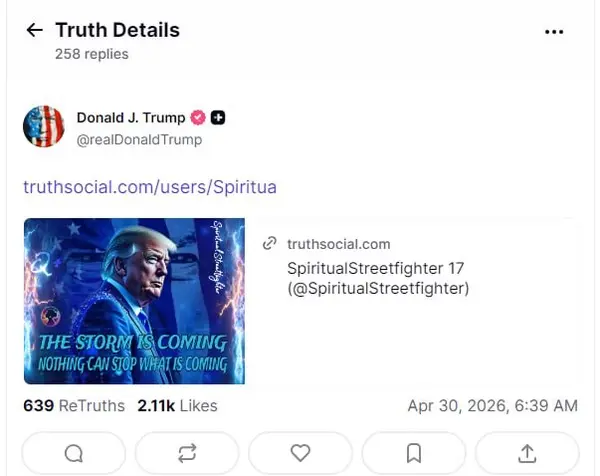This screenshot has height=476, width=600.
Task: Click the chain link icon in the card
Action: point(269,244)
